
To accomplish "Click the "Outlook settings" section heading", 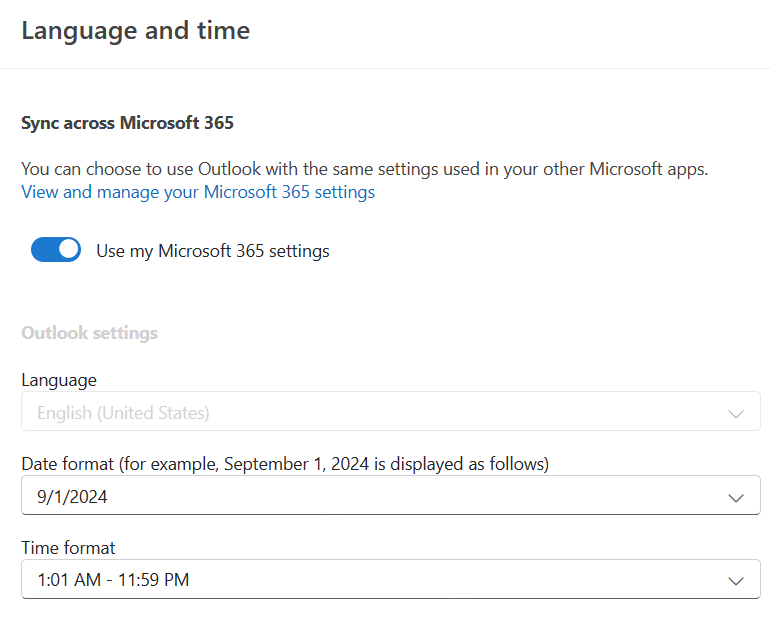I will [89, 333].
